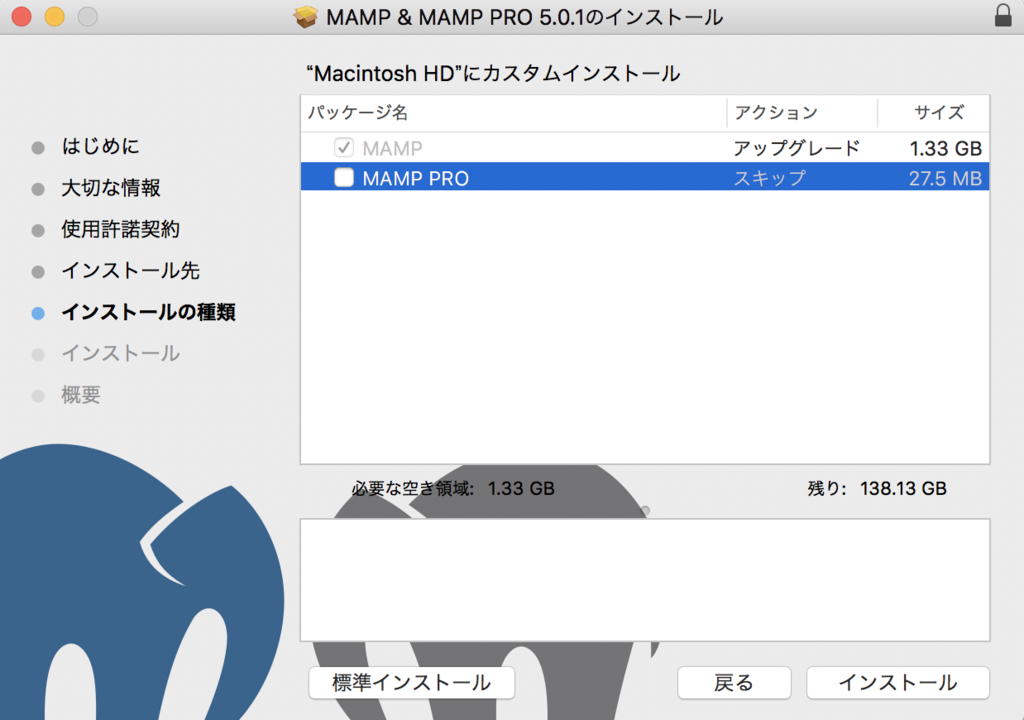Click the アップグレード action cell
This screenshot has height=720, width=1024.
pyautogui.click(x=796, y=148)
